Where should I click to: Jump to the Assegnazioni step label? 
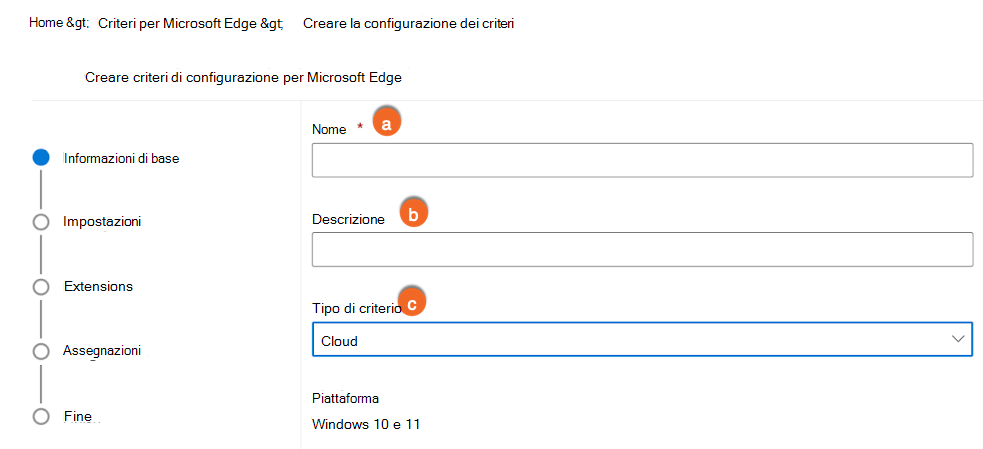click(102, 351)
